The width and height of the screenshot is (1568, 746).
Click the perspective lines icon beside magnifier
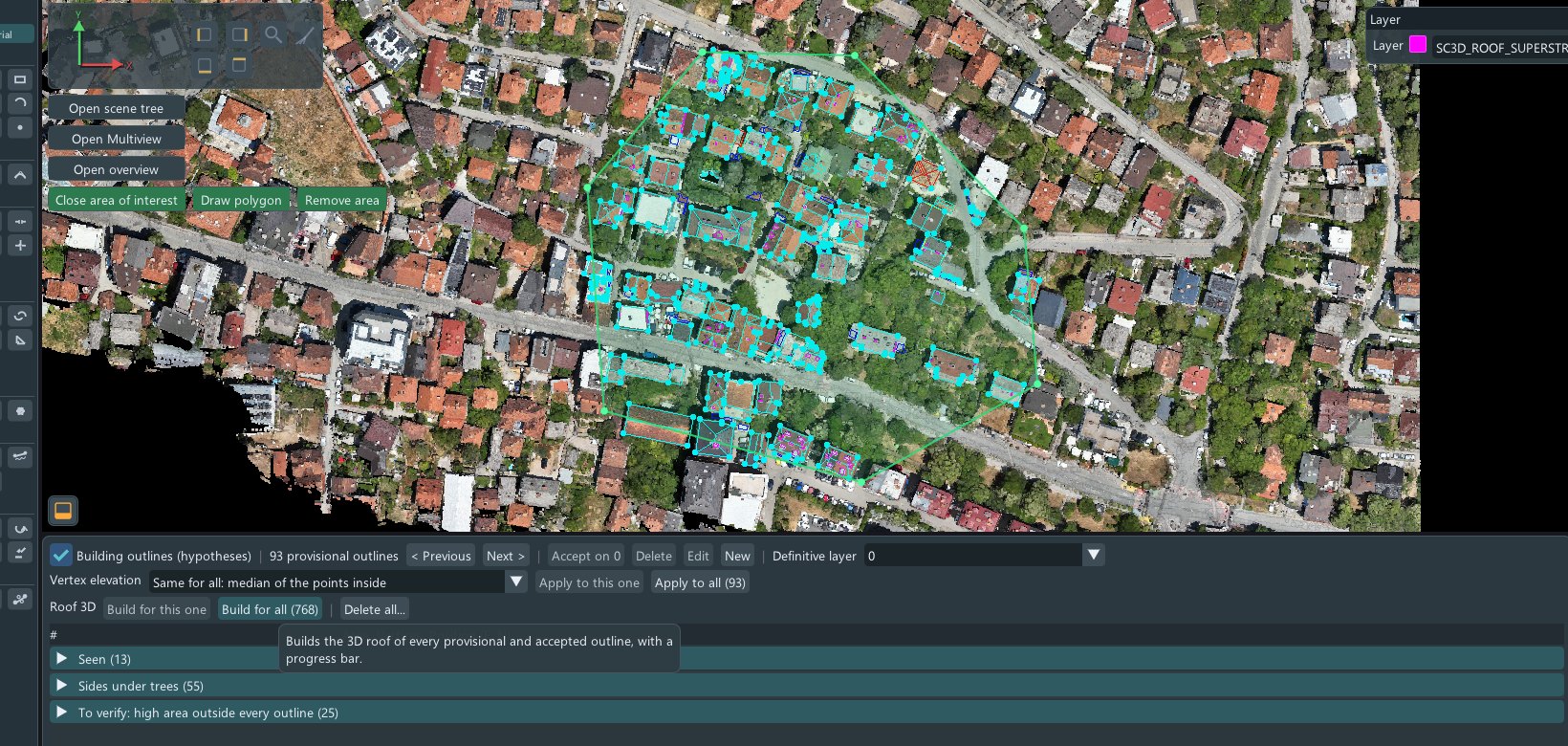pyautogui.click(x=306, y=35)
